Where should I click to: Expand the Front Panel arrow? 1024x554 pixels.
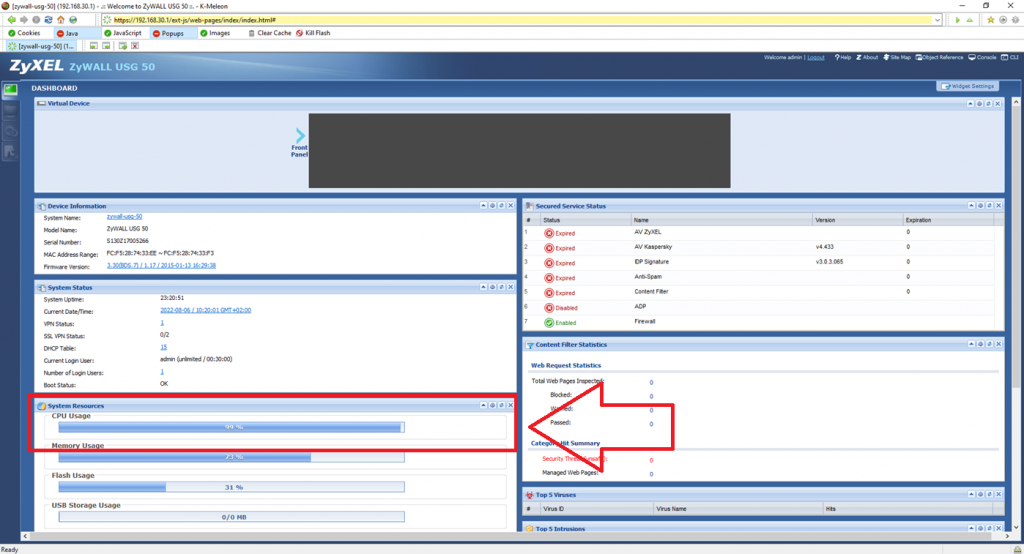[x=300, y=136]
